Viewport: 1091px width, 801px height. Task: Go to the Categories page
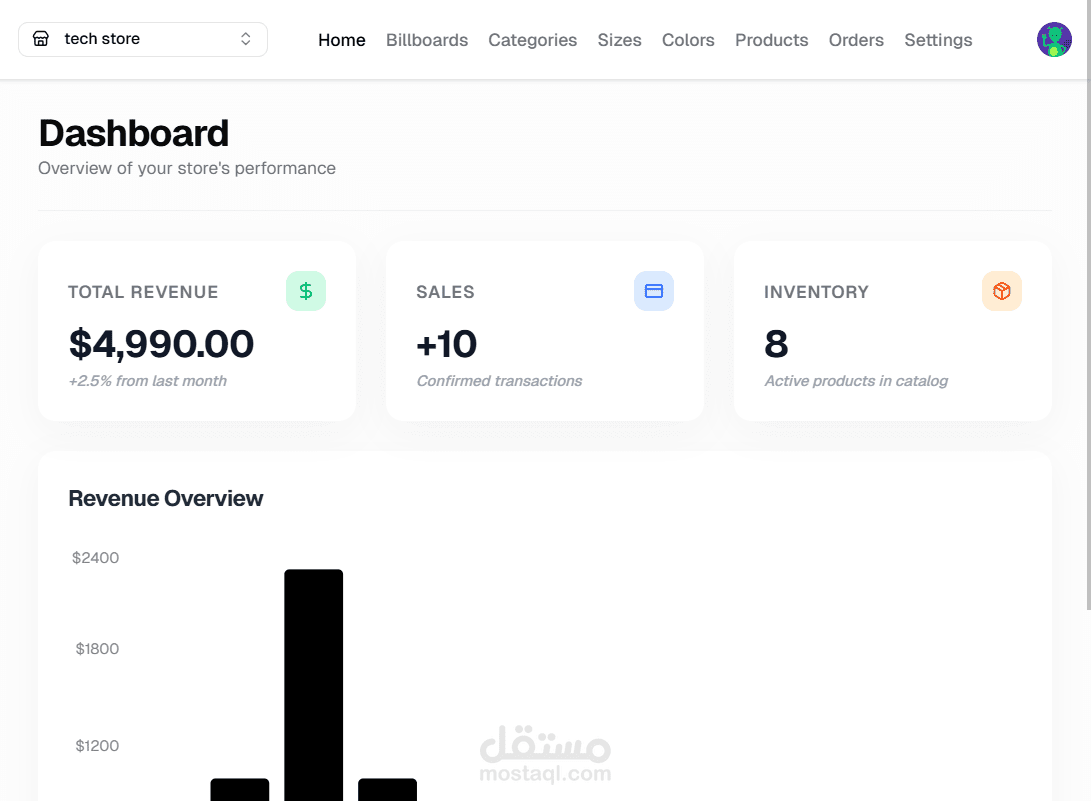pos(532,40)
